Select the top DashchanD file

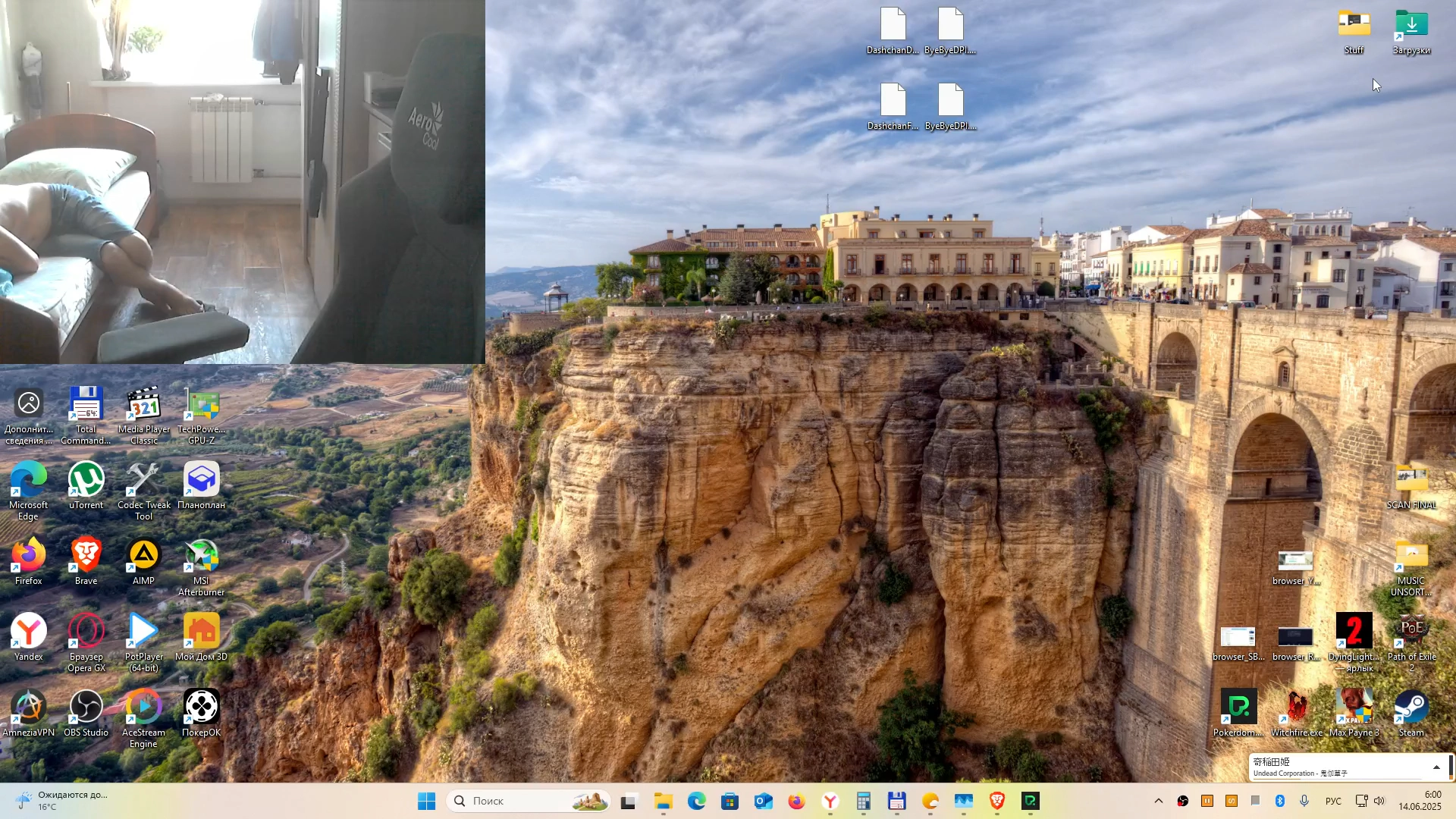[893, 32]
